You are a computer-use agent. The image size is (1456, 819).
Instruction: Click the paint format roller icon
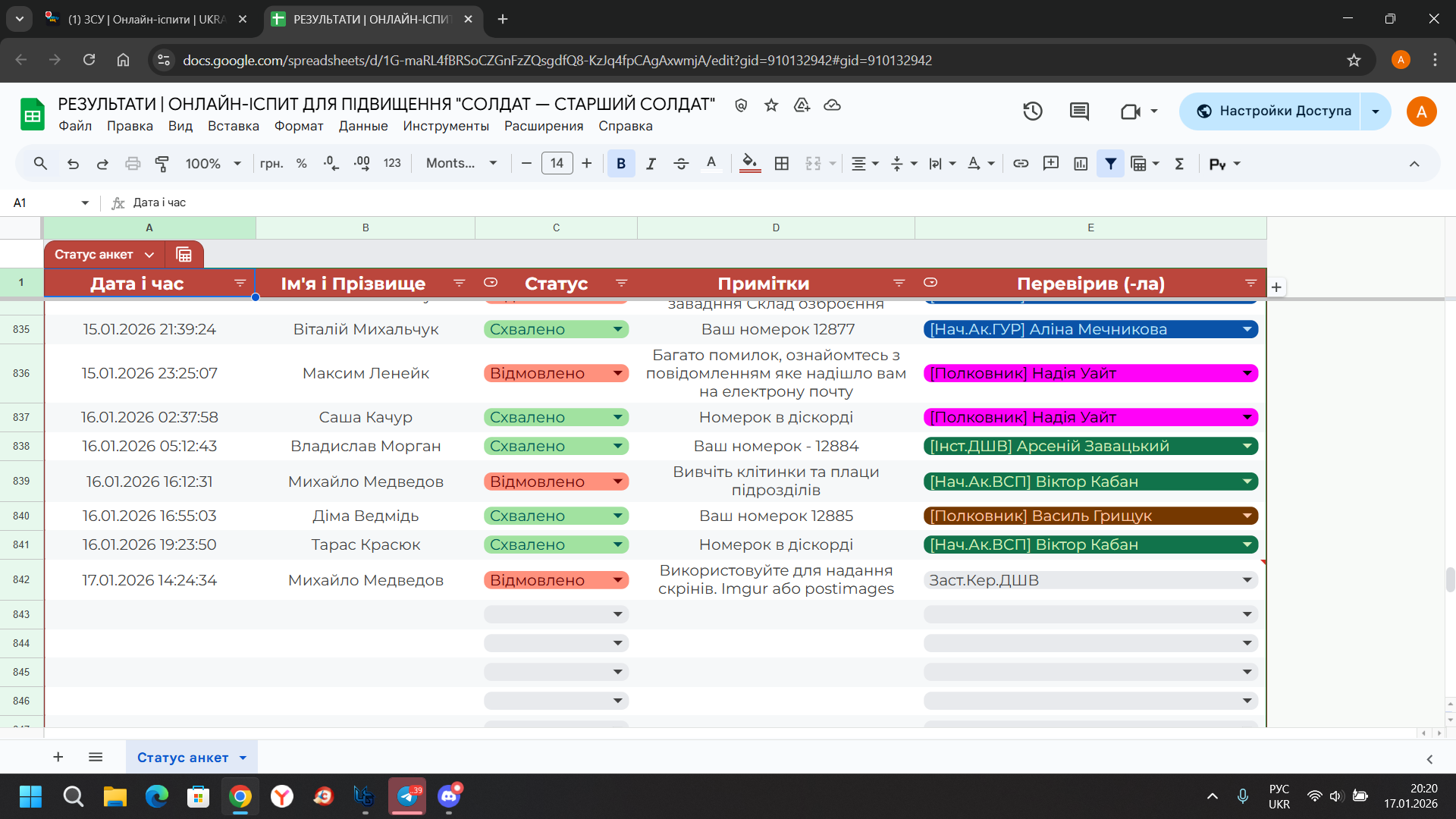tap(162, 164)
